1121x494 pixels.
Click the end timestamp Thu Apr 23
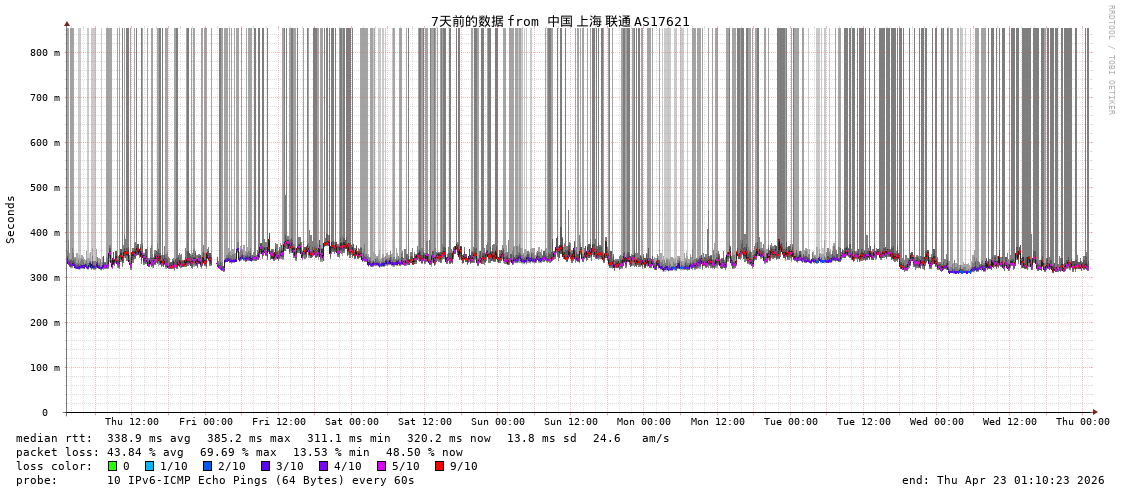pyautogui.click(x=1003, y=480)
